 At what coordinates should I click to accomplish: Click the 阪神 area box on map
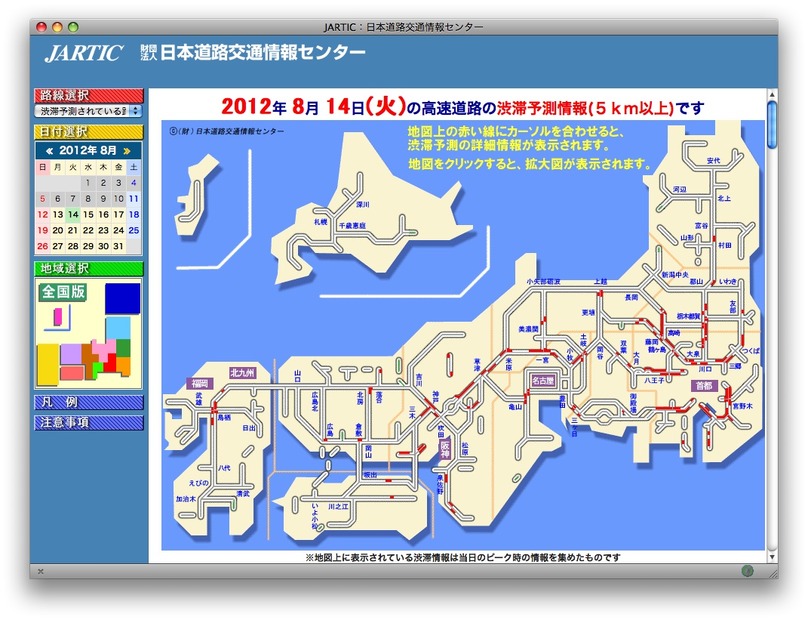(445, 448)
